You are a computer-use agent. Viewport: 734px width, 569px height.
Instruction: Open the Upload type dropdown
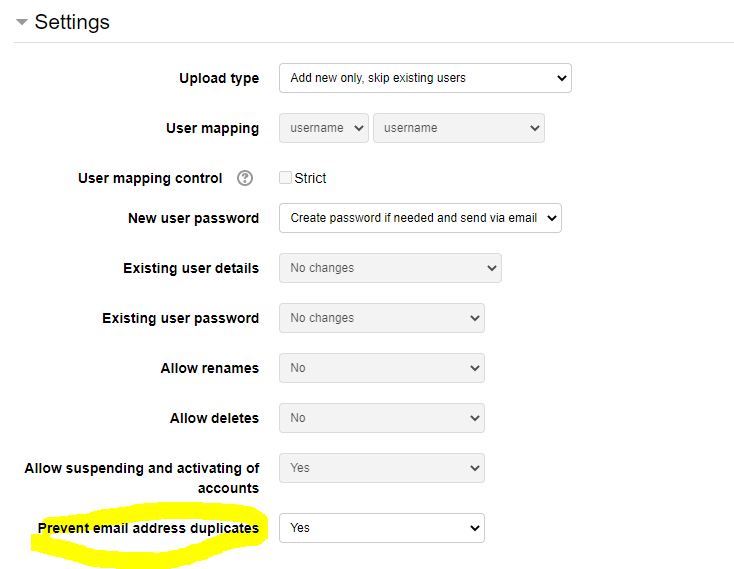pos(425,78)
